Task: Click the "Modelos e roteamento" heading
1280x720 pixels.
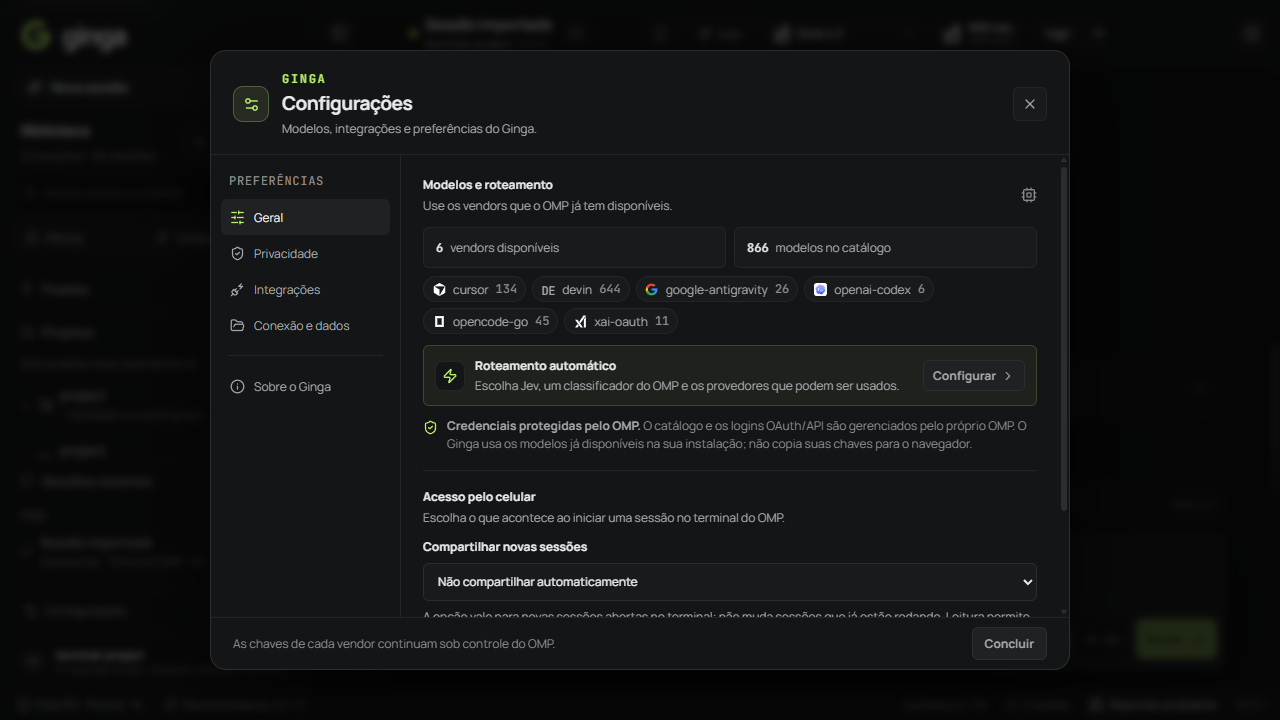Action: (x=488, y=185)
